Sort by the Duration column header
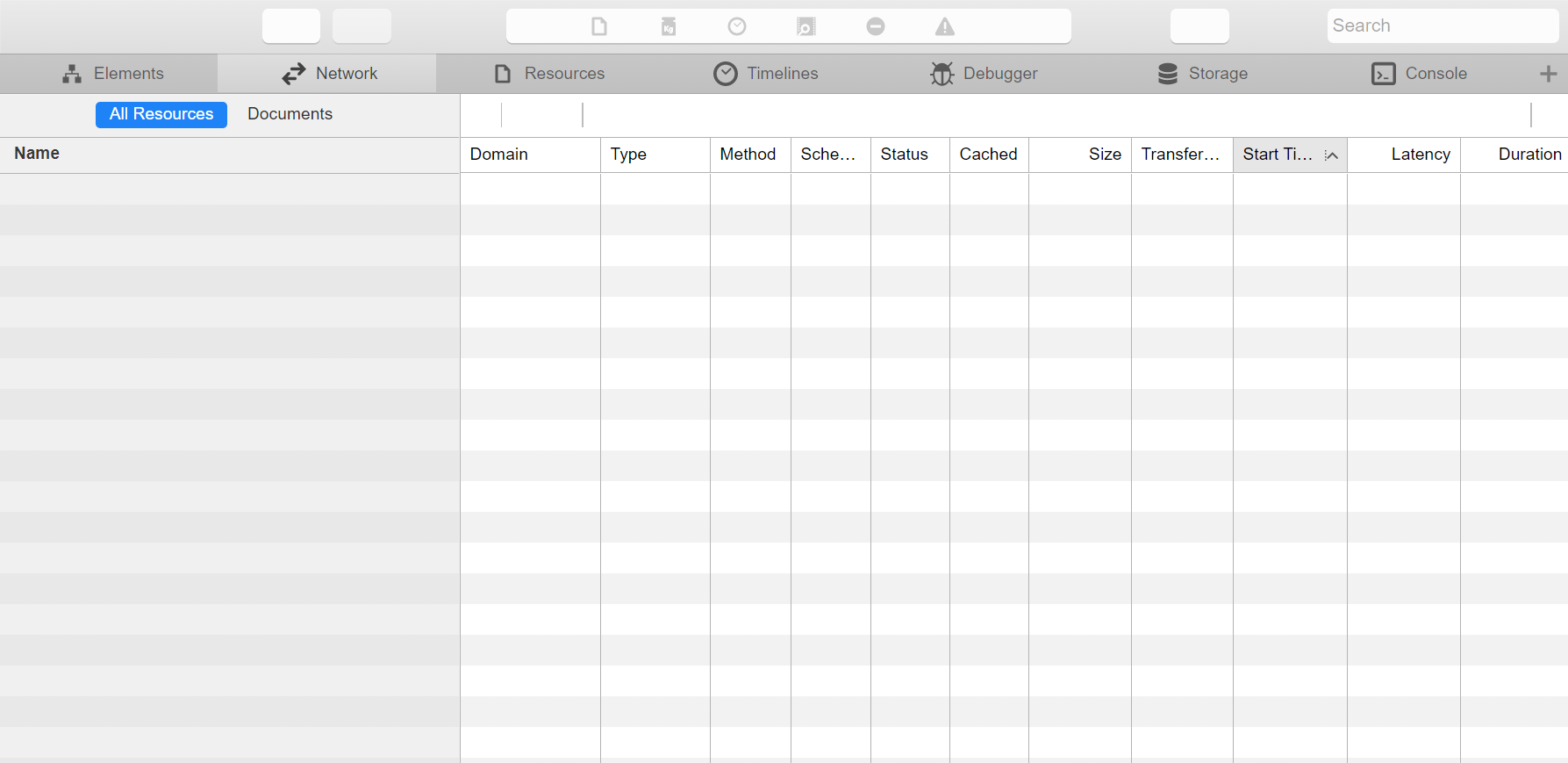The image size is (1568, 763). [1514, 155]
